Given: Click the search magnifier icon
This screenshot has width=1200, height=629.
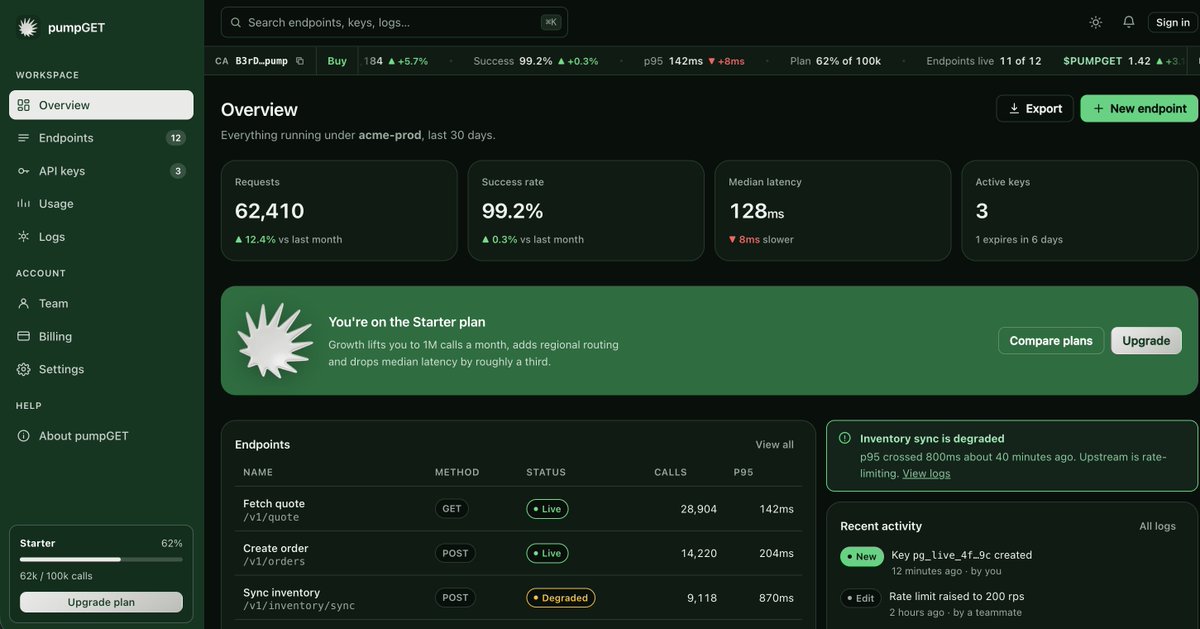Looking at the screenshot, I should 236,22.
